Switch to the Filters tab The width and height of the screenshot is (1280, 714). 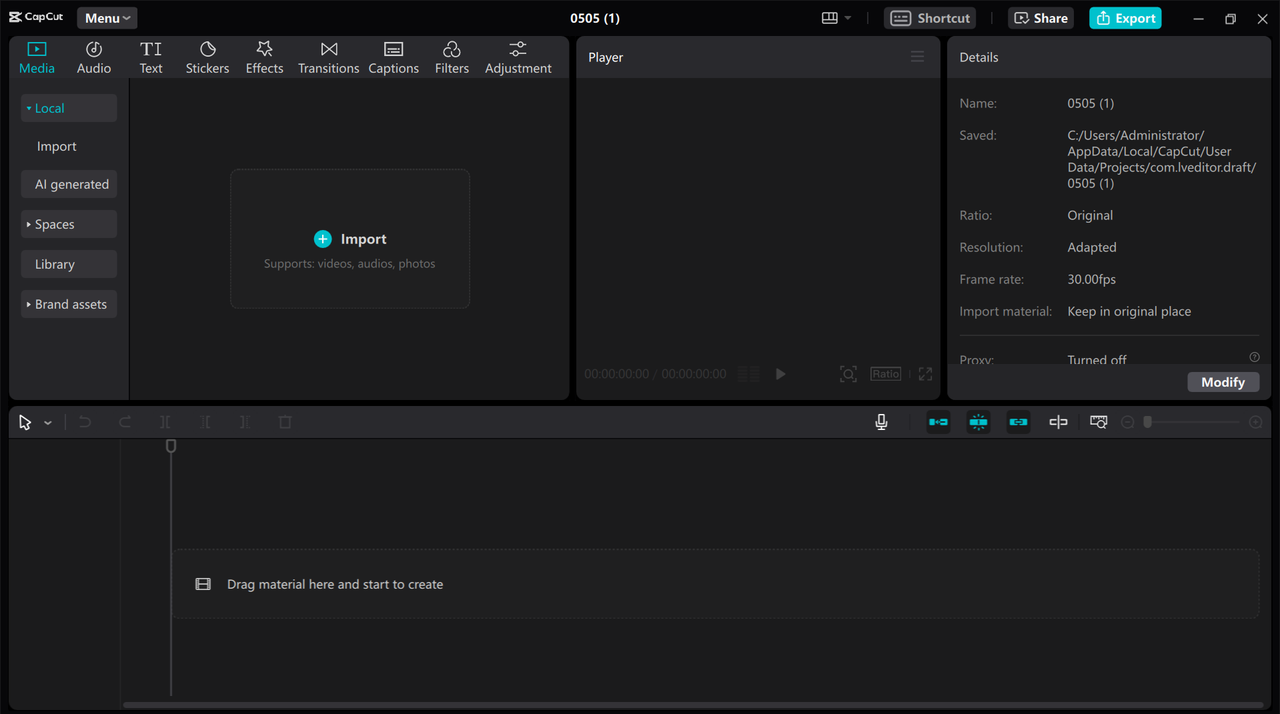coord(451,58)
